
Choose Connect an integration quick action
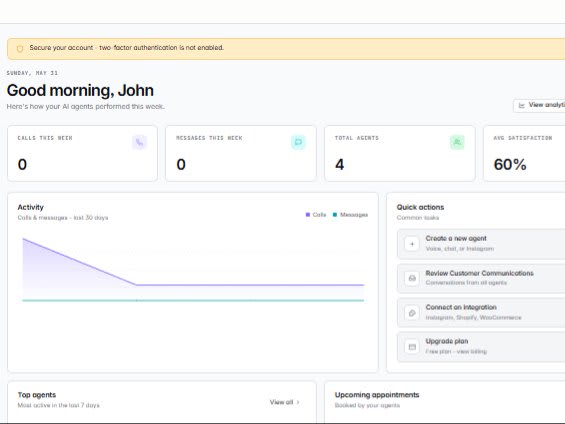coord(481,312)
